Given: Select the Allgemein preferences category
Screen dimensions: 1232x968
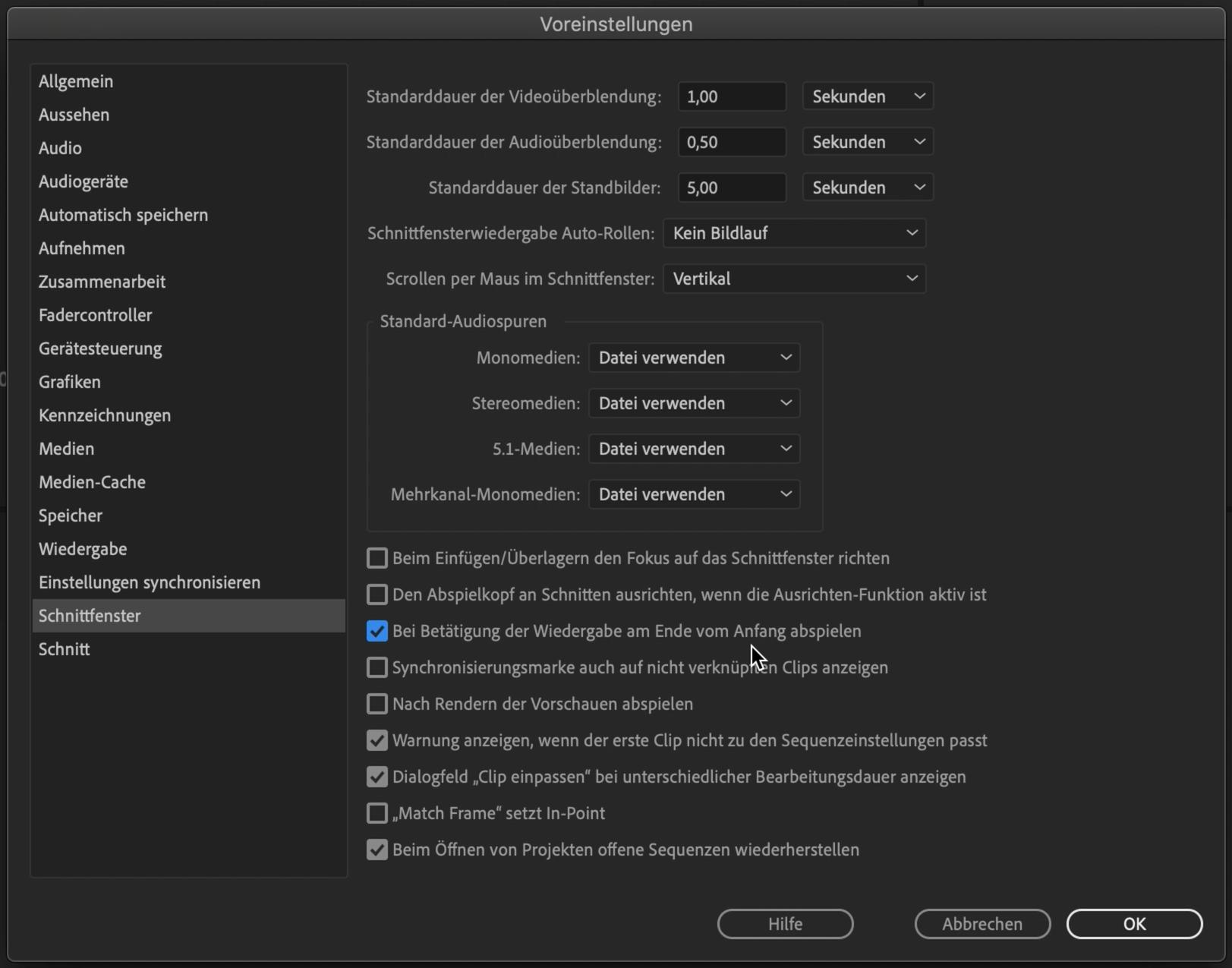Looking at the screenshot, I should pyautogui.click(x=76, y=81).
